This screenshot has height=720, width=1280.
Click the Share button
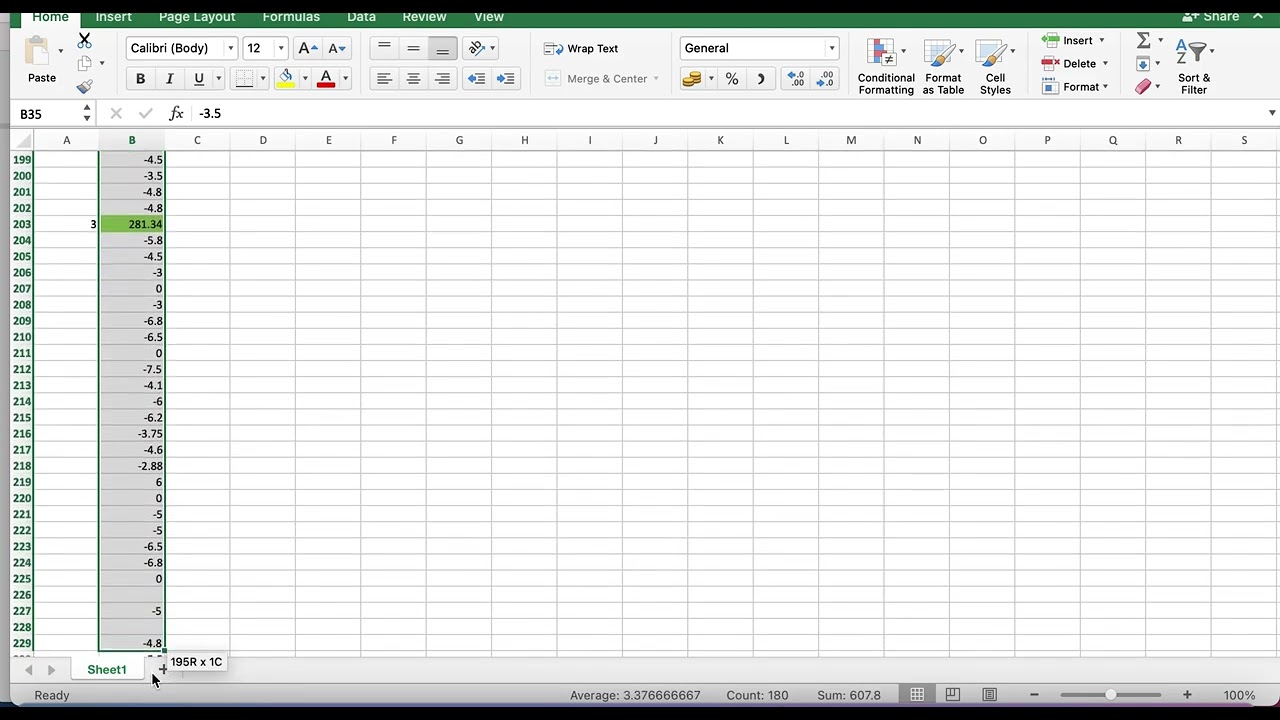tap(1211, 16)
